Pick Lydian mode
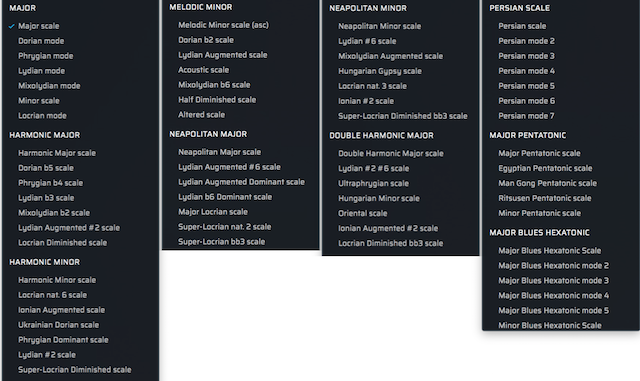The width and height of the screenshot is (640, 381). (41, 71)
